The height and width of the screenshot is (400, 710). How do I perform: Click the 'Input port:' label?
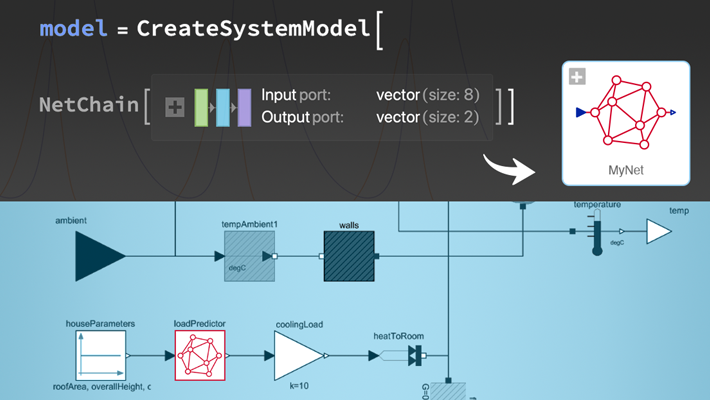coord(296,95)
